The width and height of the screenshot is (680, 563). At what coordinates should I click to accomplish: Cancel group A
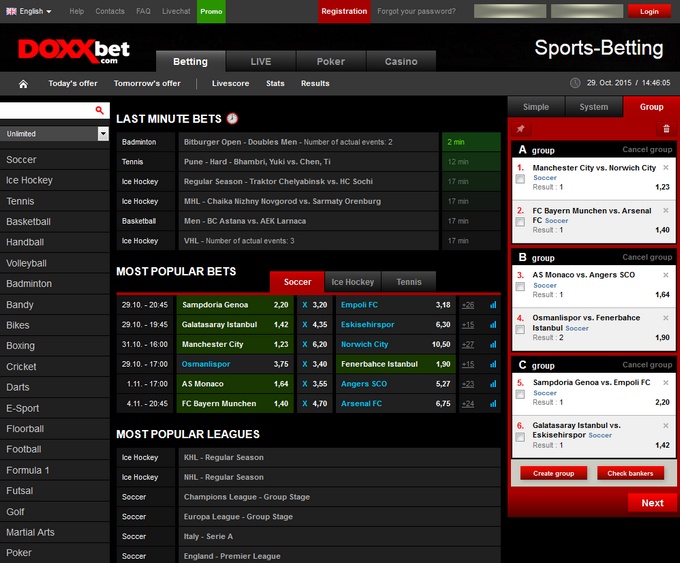point(647,150)
